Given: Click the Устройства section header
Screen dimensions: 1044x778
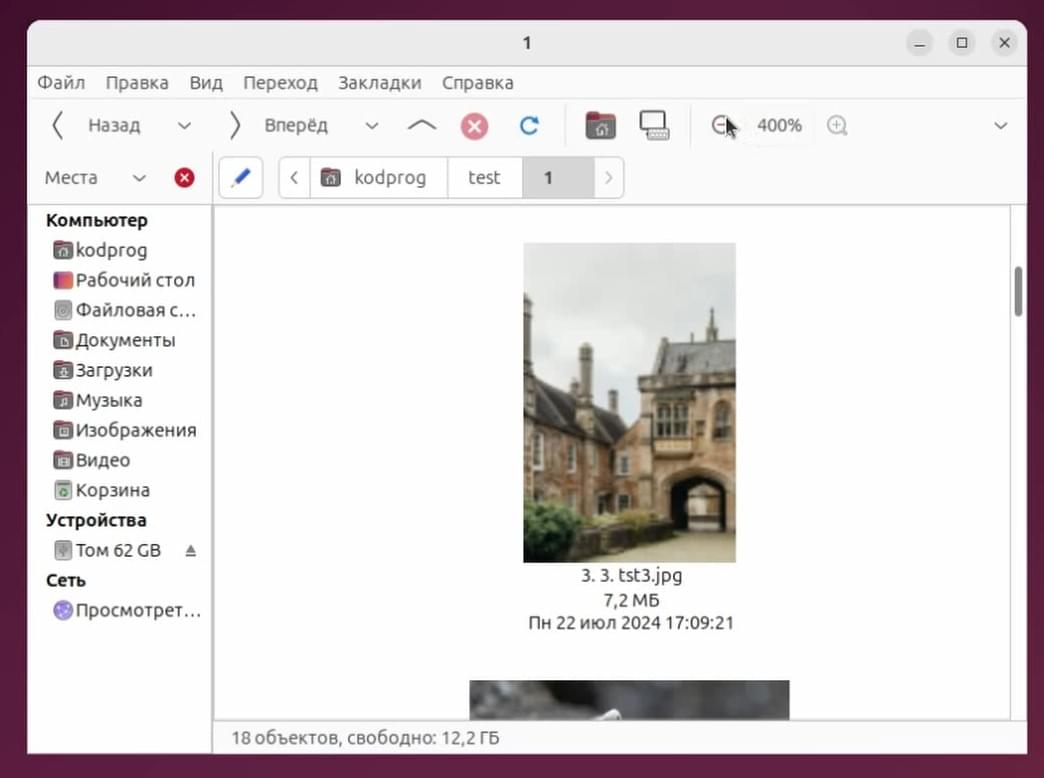Looking at the screenshot, I should point(96,520).
